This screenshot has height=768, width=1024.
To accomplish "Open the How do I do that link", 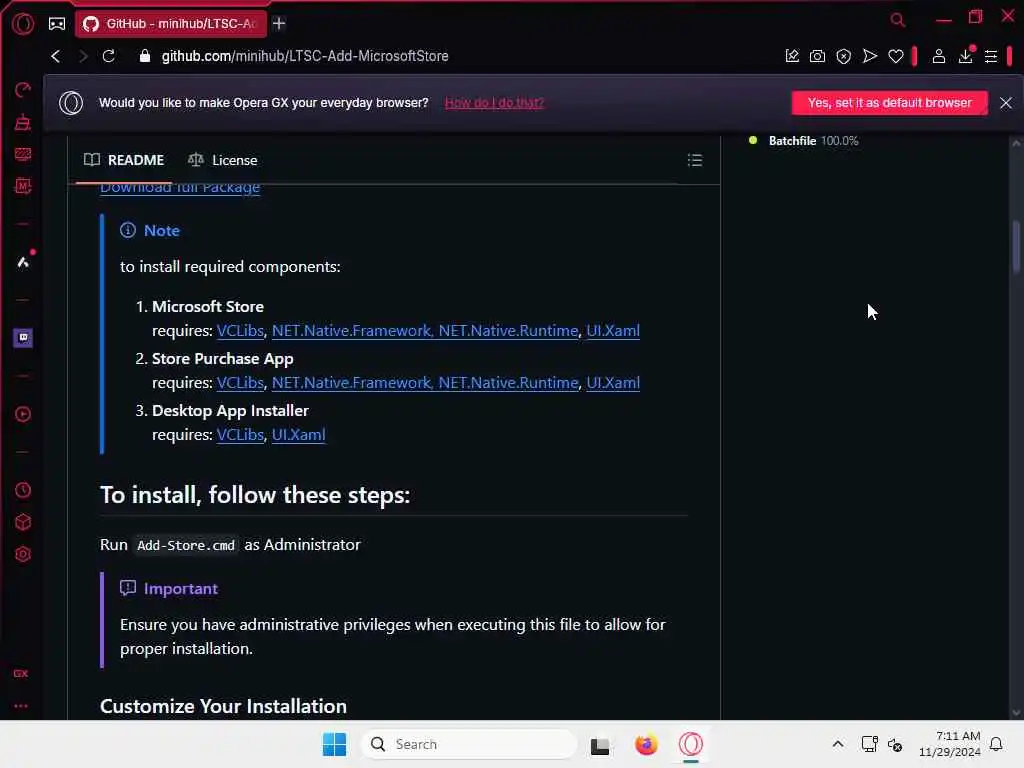I will [494, 103].
